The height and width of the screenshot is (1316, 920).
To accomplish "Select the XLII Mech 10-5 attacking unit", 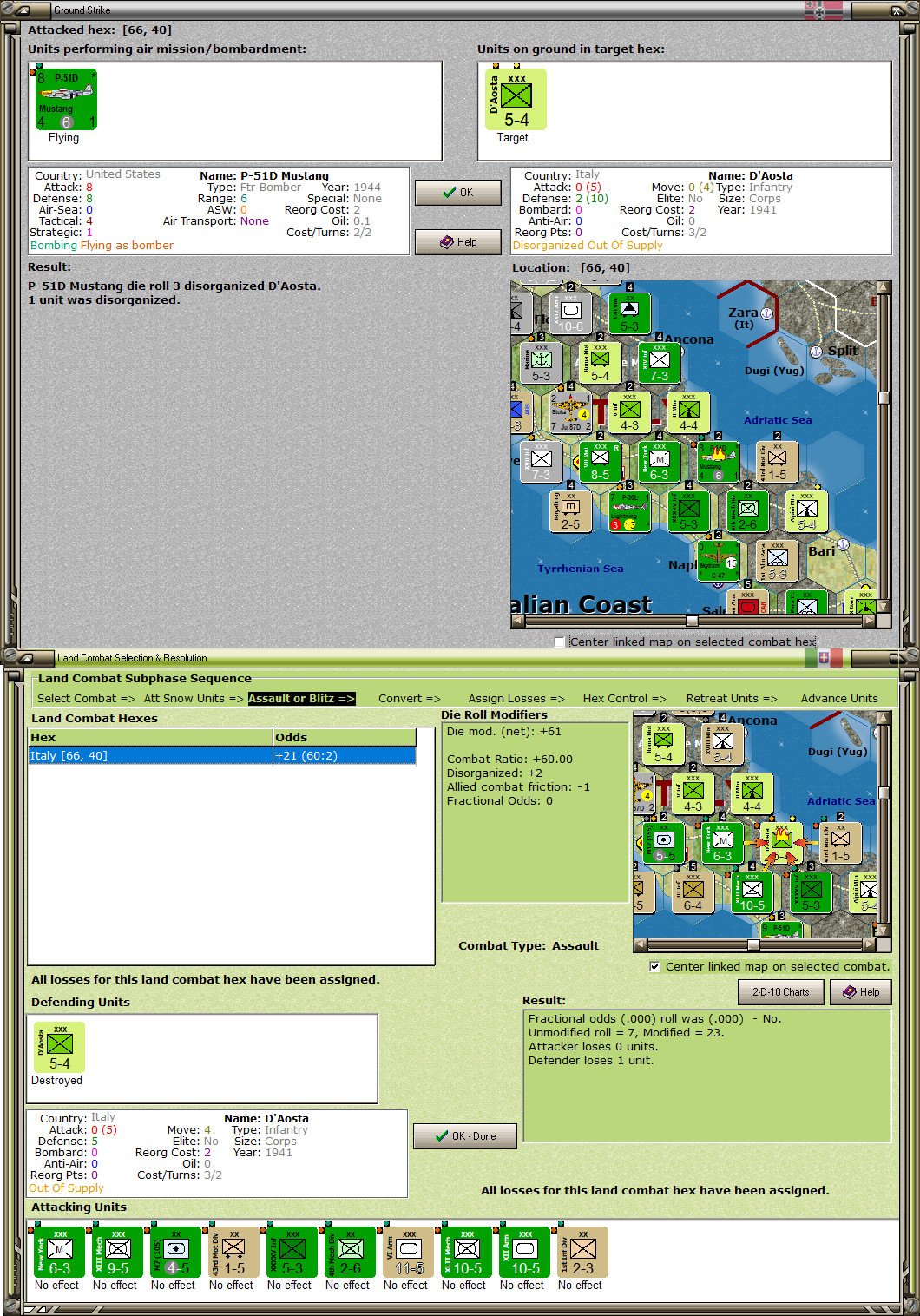I will 467,1252.
